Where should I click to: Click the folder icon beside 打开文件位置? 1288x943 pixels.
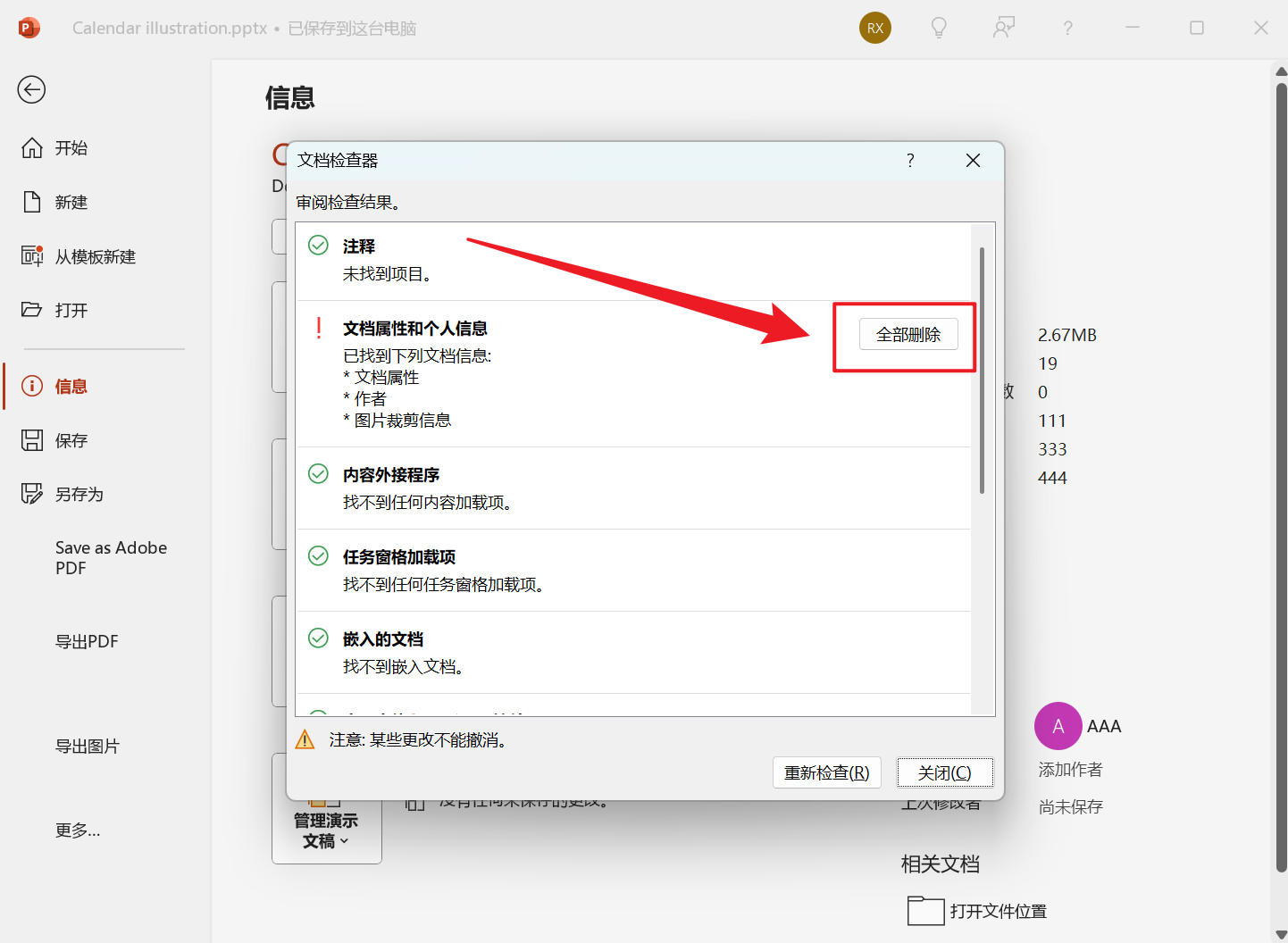(925, 911)
